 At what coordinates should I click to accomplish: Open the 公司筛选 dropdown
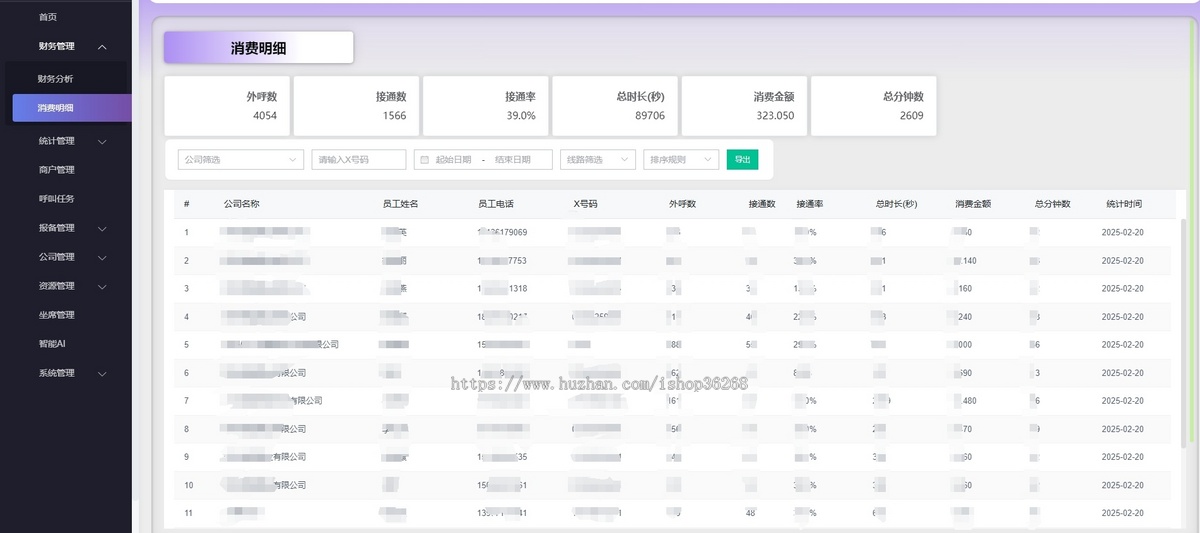coord(241,160)
